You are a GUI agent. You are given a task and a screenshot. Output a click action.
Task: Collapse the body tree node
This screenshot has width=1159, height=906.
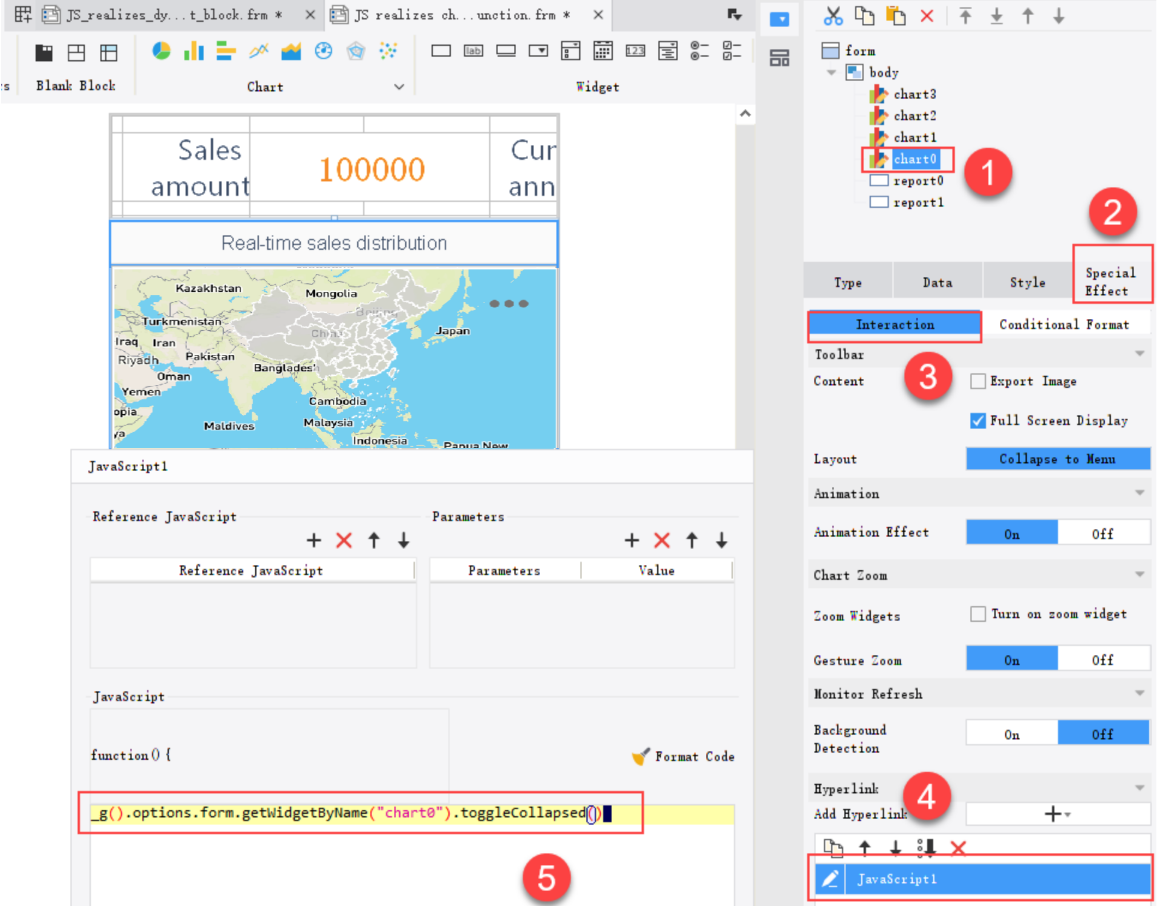pyautogui.click(x=831, y=72)
